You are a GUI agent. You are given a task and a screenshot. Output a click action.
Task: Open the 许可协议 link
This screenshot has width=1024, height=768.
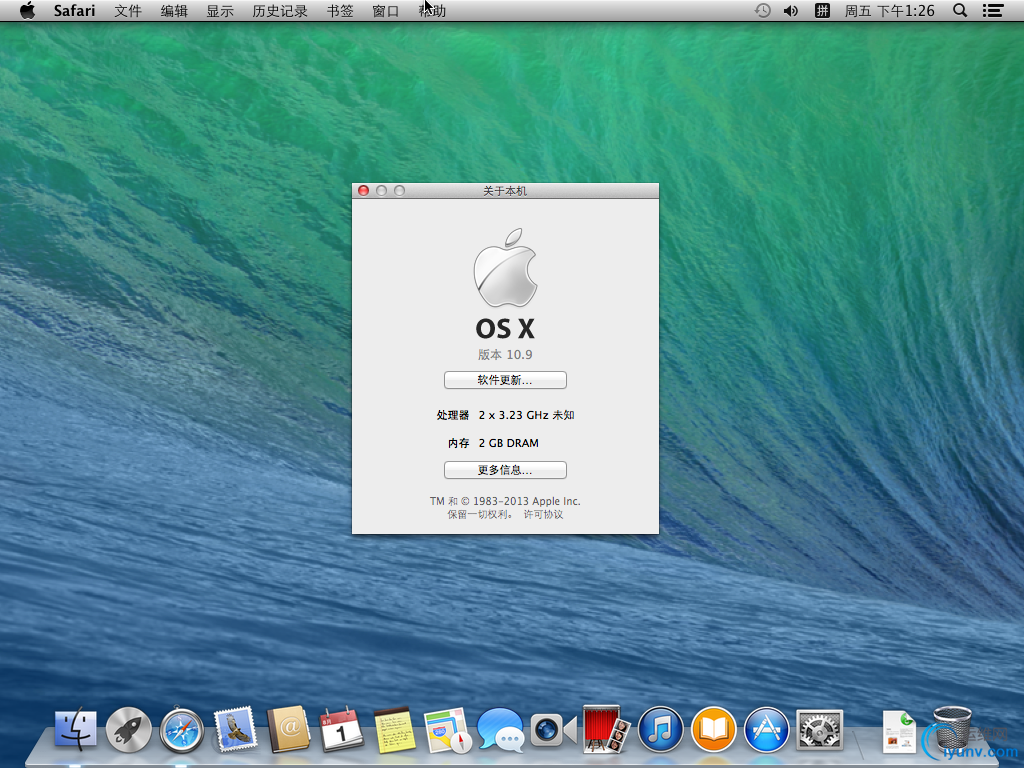point(543,515)
